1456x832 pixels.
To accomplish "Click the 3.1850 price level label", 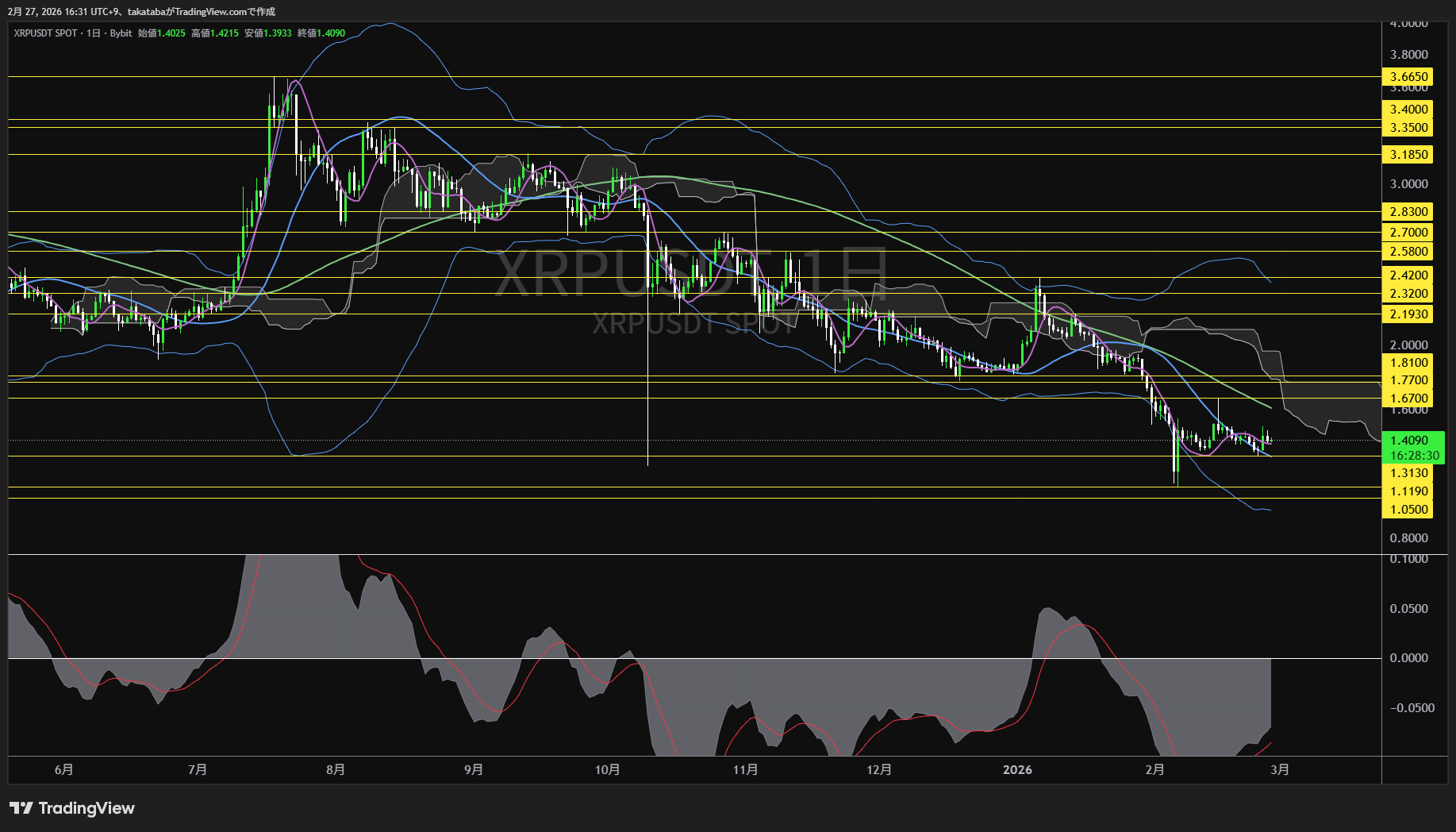I will tap(1409, 155).
